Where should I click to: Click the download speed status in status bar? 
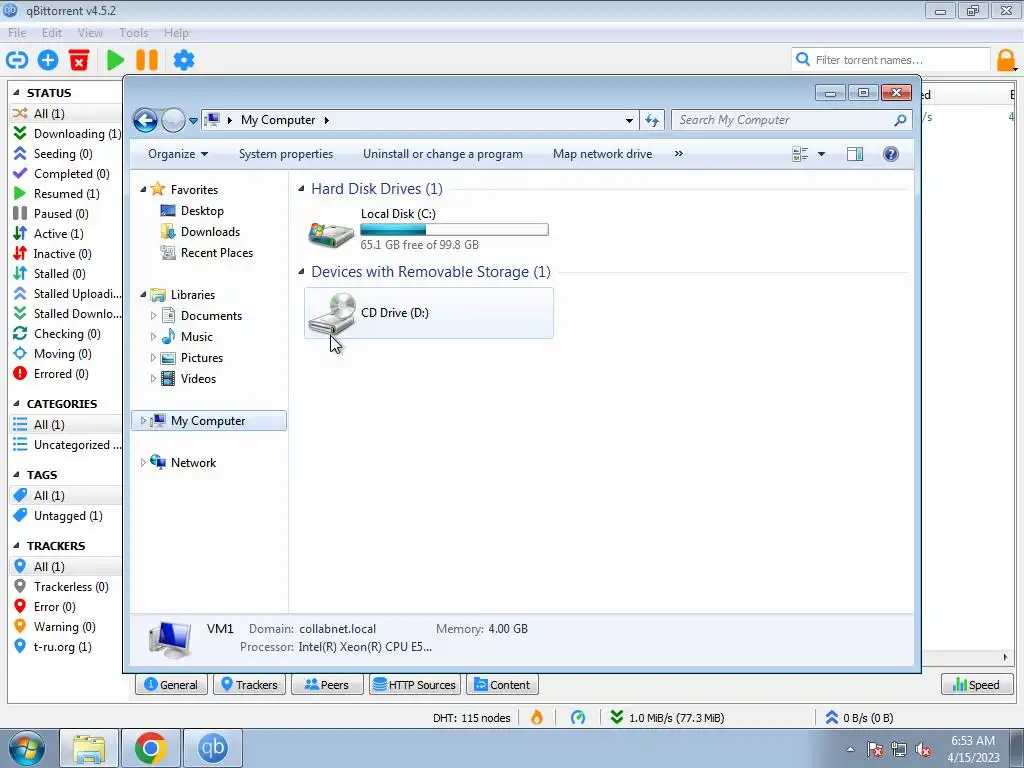(x=667, y=718)
